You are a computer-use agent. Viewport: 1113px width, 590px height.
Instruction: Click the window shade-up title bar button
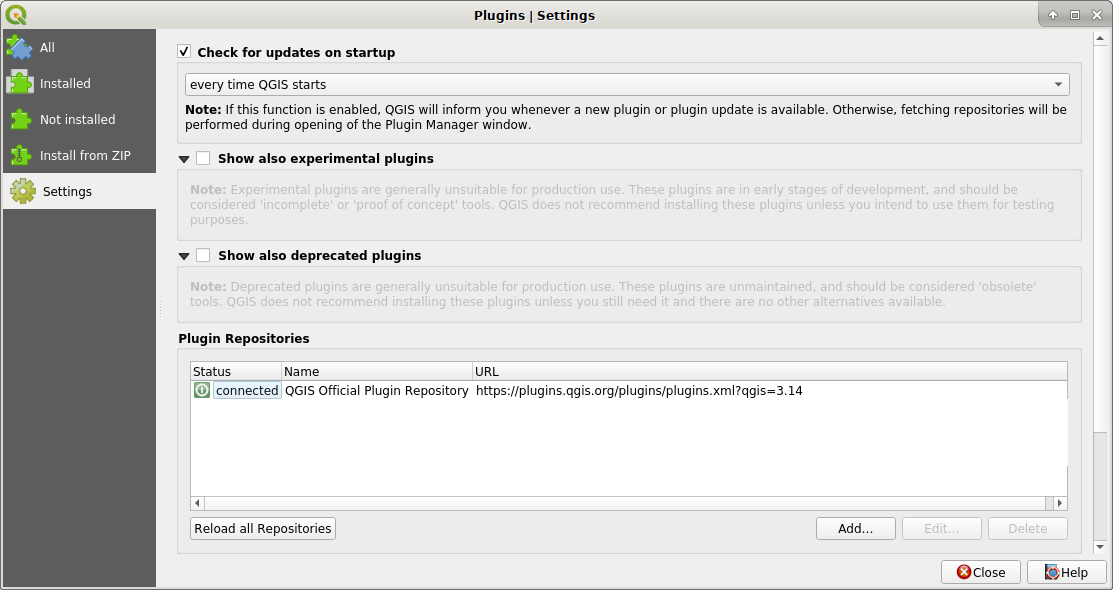[1053, 15]
